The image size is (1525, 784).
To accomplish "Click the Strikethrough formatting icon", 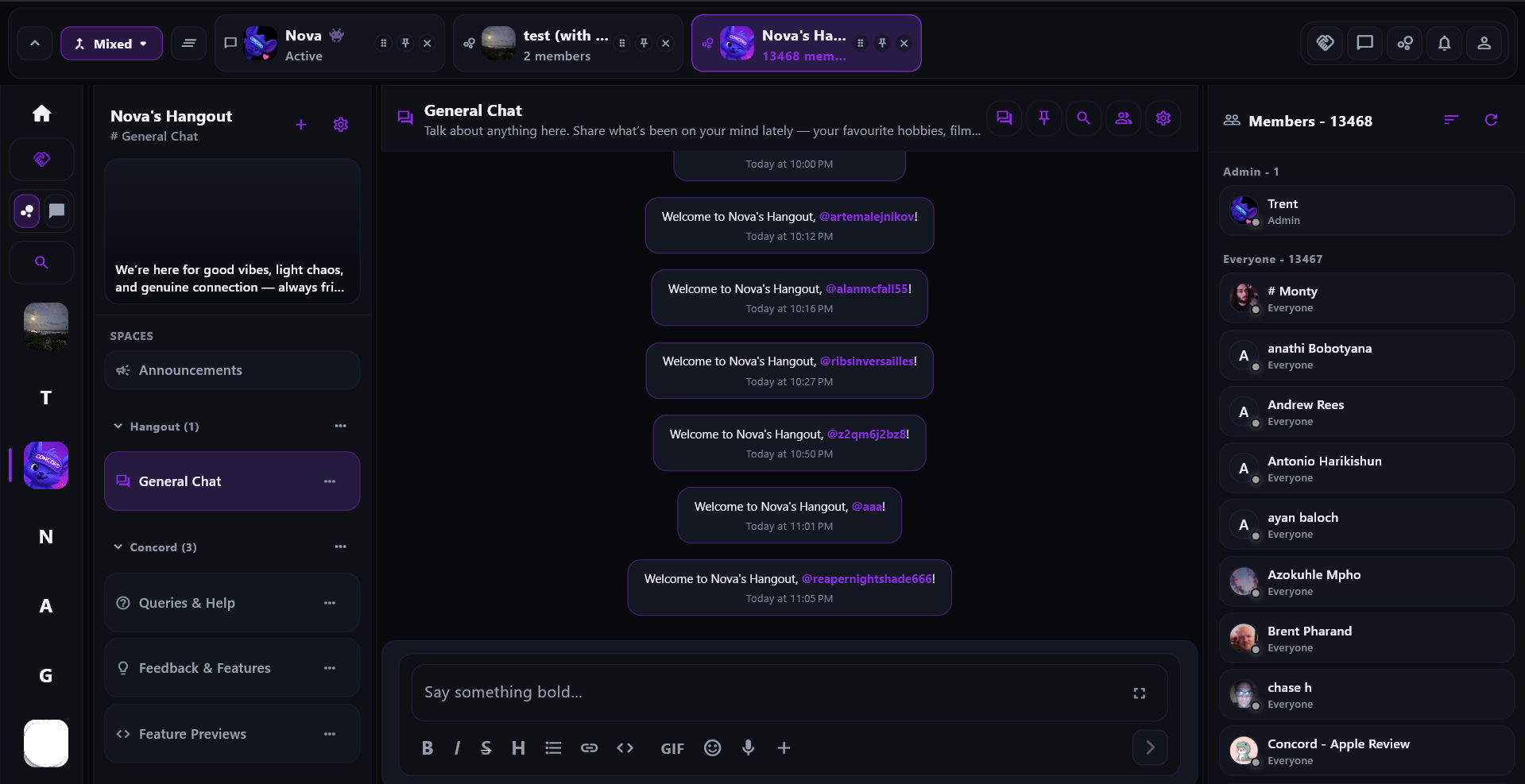I will (x=486, y=747).
